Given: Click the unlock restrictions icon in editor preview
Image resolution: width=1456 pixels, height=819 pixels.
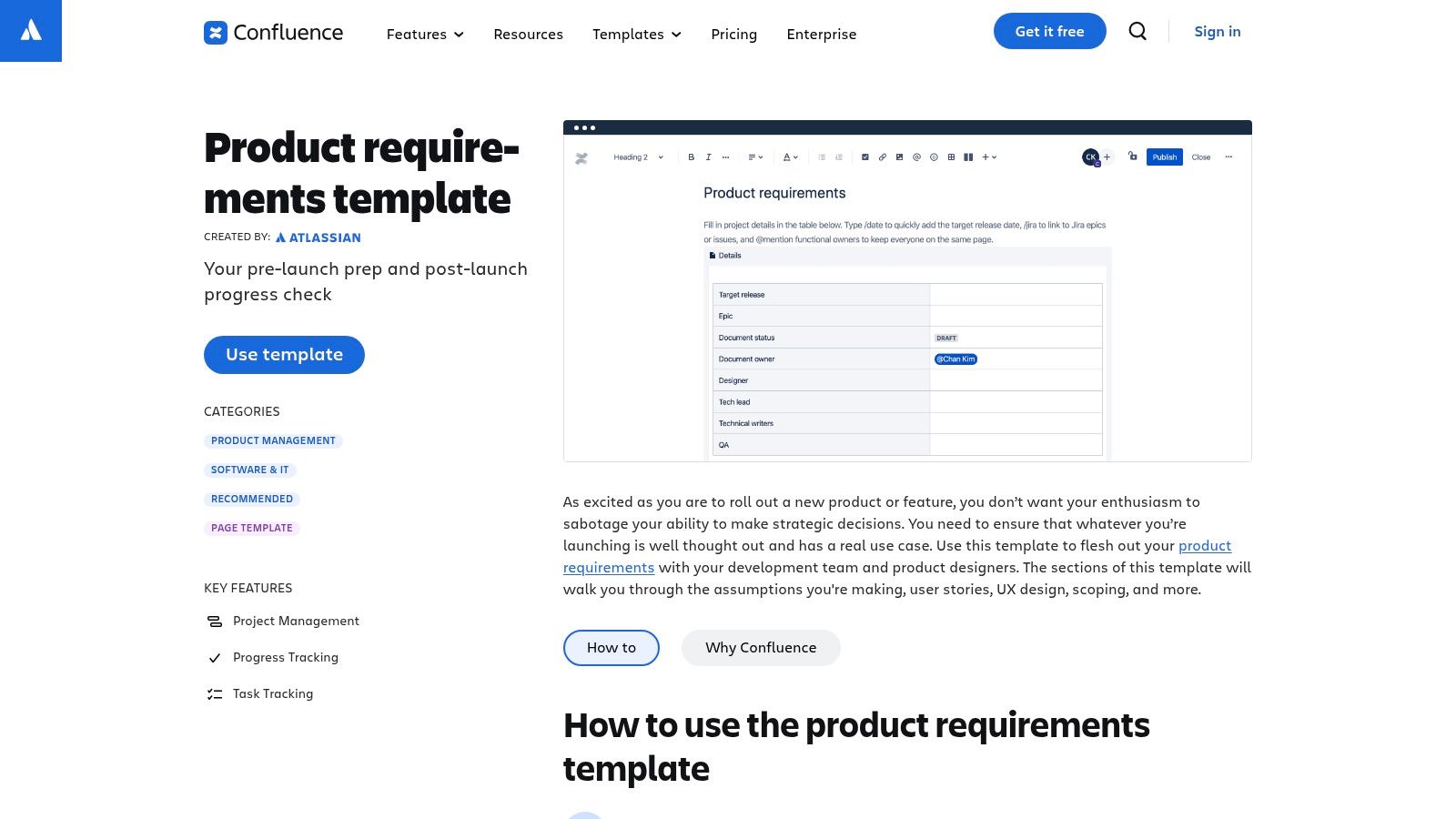Looking at the screenshot, I should pos(1133,156).
